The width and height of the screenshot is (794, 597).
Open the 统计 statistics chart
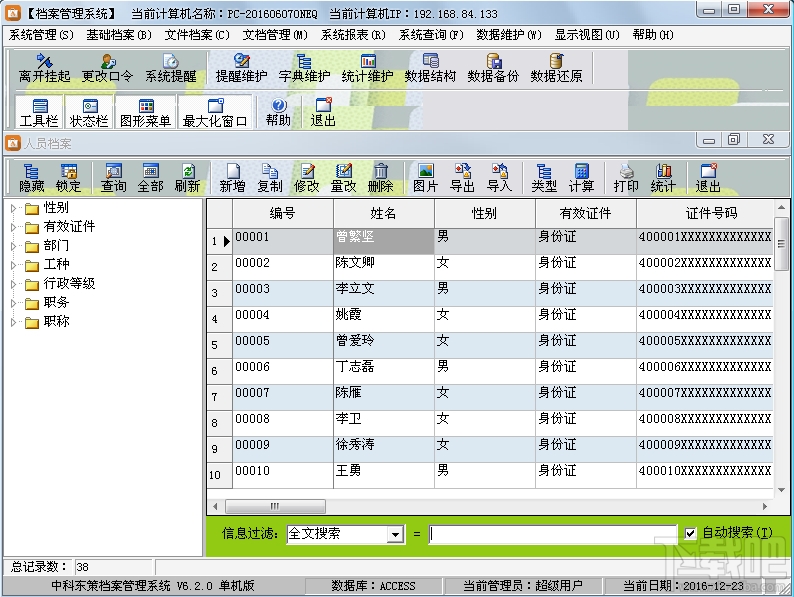pos(663,178)
